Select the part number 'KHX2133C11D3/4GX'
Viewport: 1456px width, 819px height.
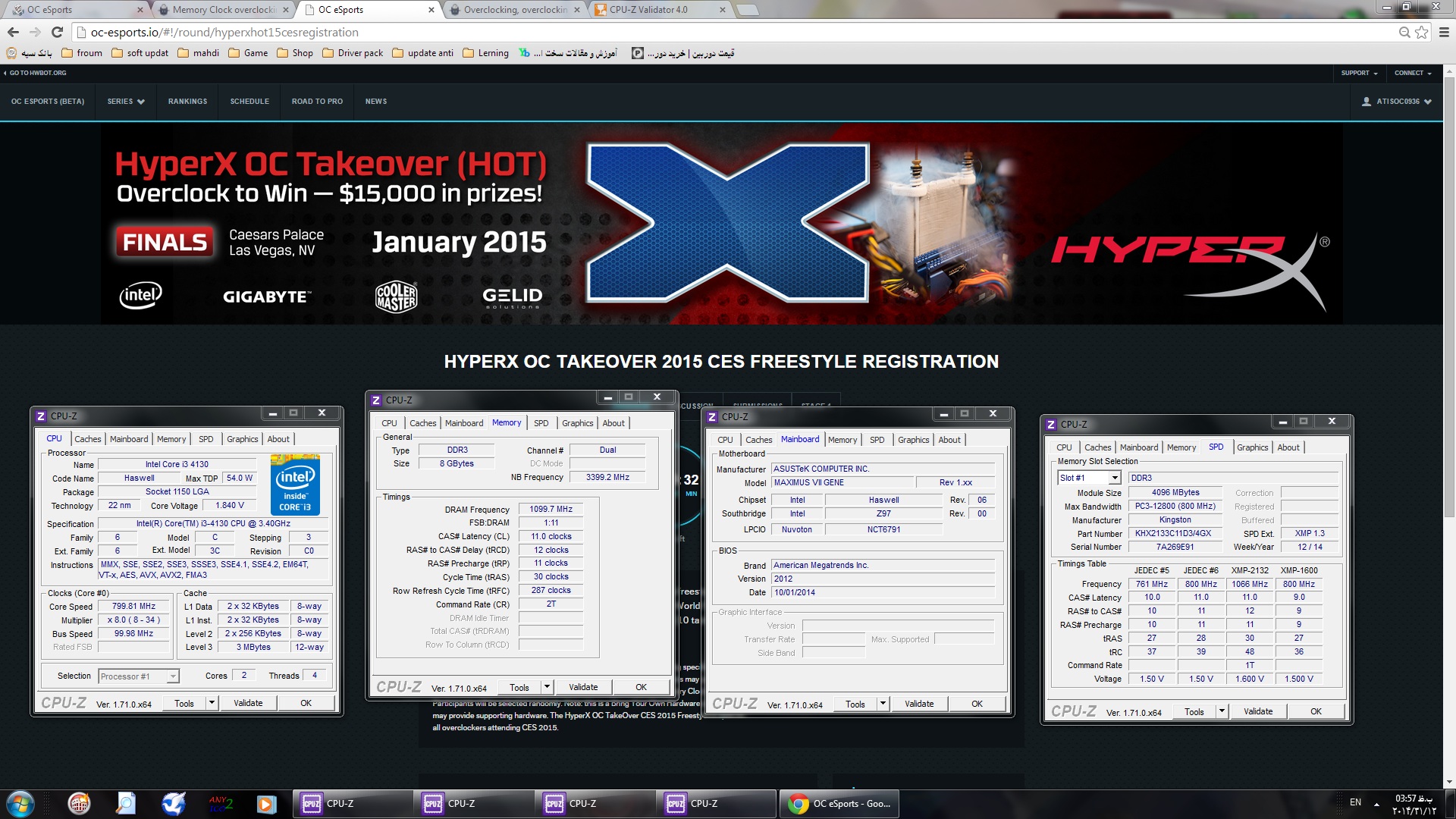coord(1173,534)
